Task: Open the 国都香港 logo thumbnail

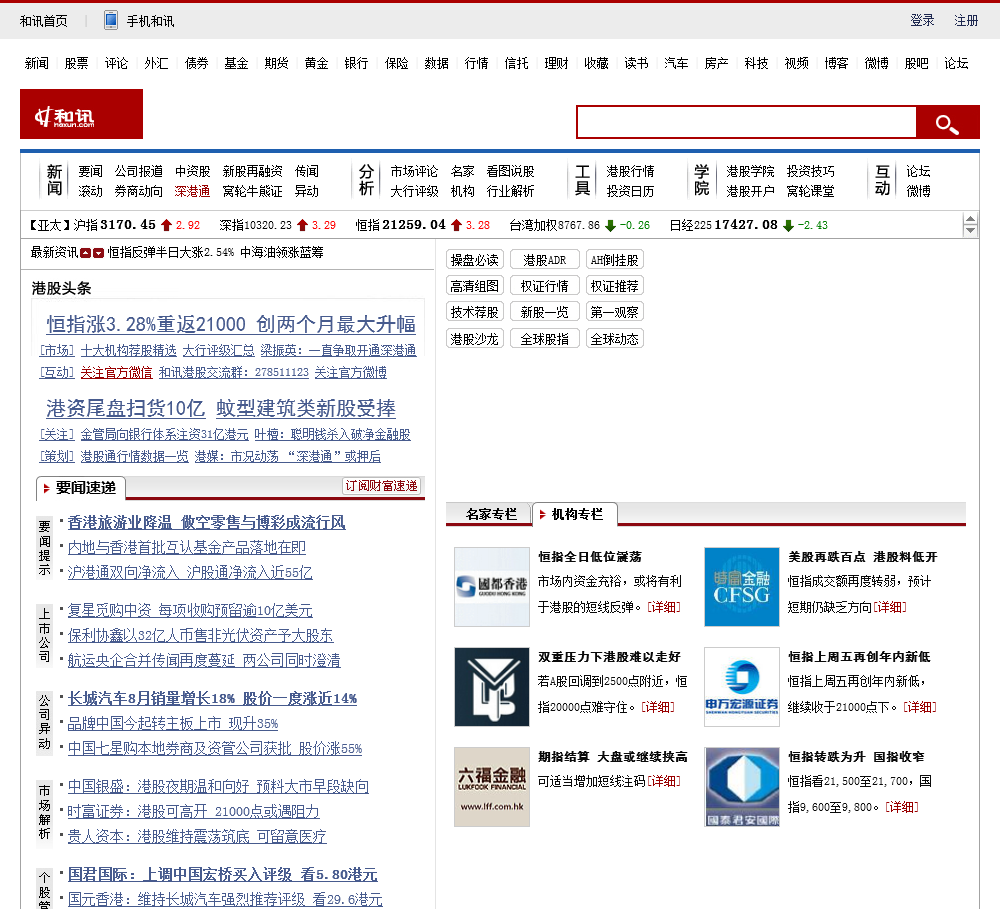Action: (x=492, y=587)
